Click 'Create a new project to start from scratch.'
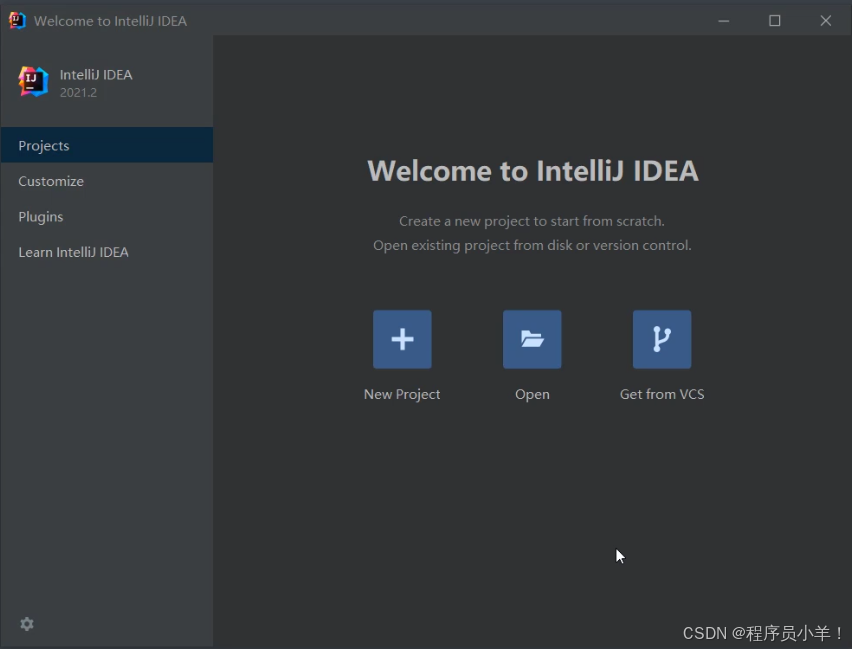The image size is (852, 649). pos(532,221)
